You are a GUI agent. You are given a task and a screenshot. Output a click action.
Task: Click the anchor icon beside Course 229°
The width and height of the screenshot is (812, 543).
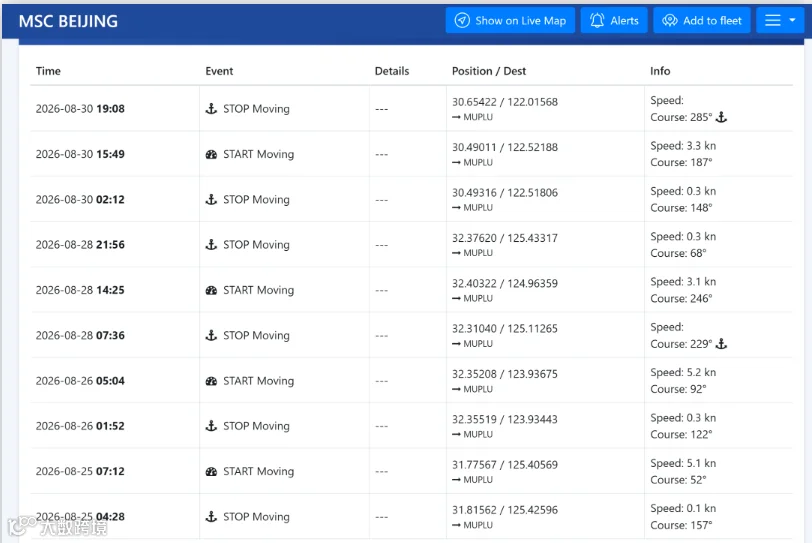click(x=721, y=344)
